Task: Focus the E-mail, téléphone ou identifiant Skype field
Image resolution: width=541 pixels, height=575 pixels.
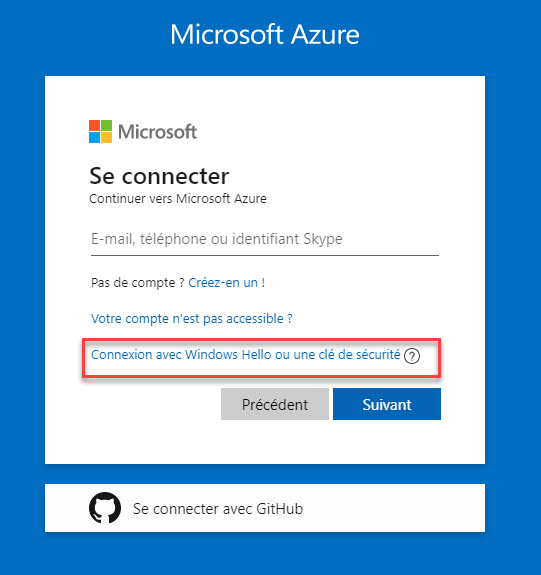Action: [265, 239]
